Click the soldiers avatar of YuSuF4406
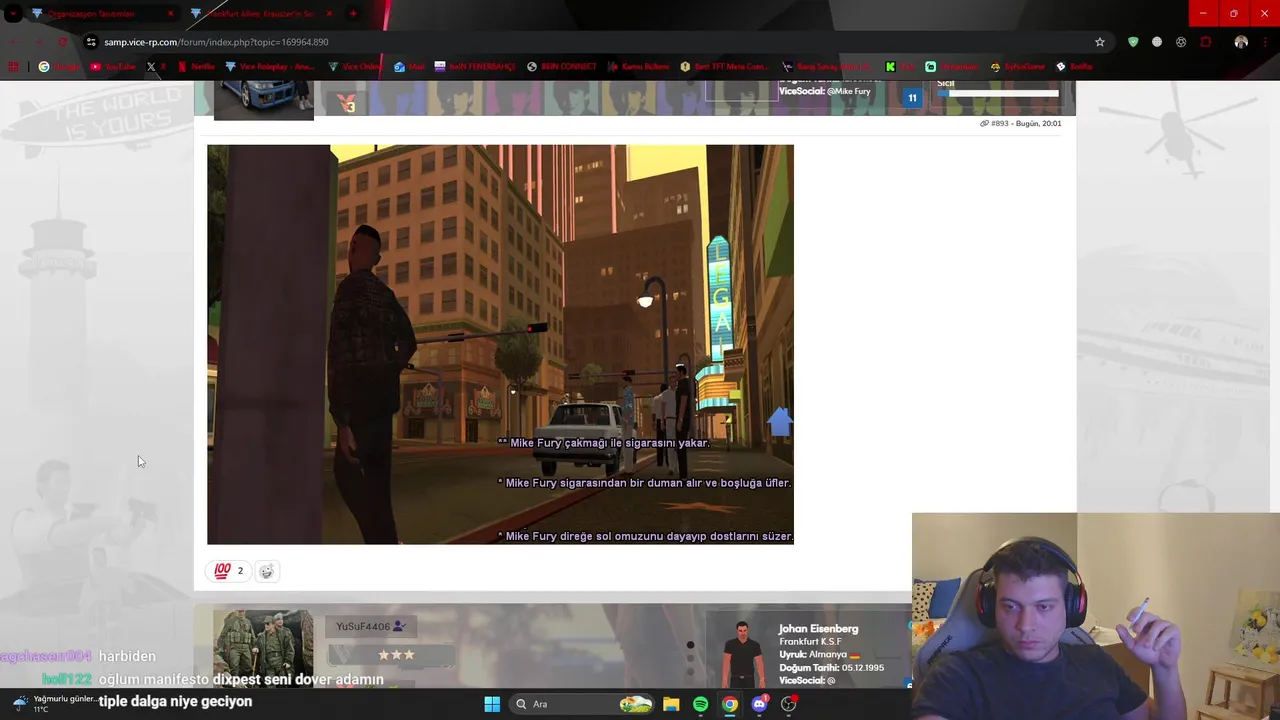 tap(263, 648)
